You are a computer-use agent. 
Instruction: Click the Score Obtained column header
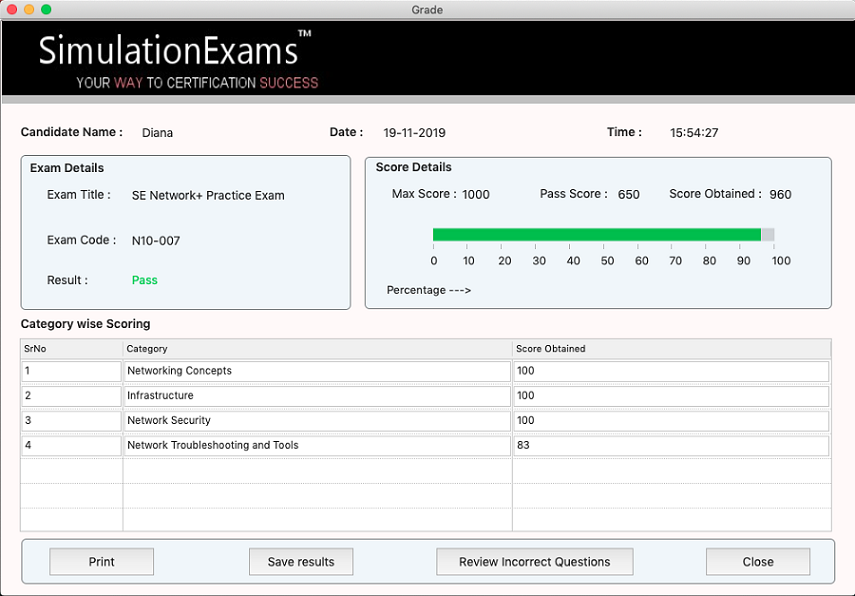click(x=670, y=349)
